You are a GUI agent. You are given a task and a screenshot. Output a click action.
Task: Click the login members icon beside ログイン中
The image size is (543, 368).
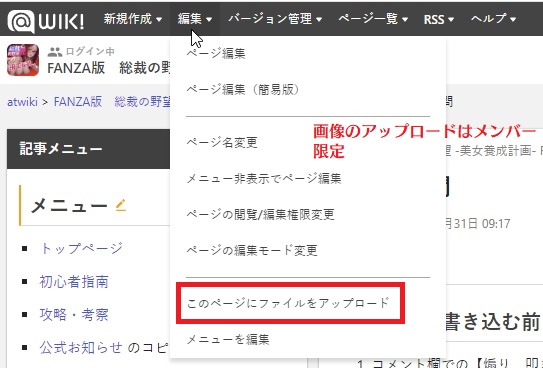[x=55, y=52]
